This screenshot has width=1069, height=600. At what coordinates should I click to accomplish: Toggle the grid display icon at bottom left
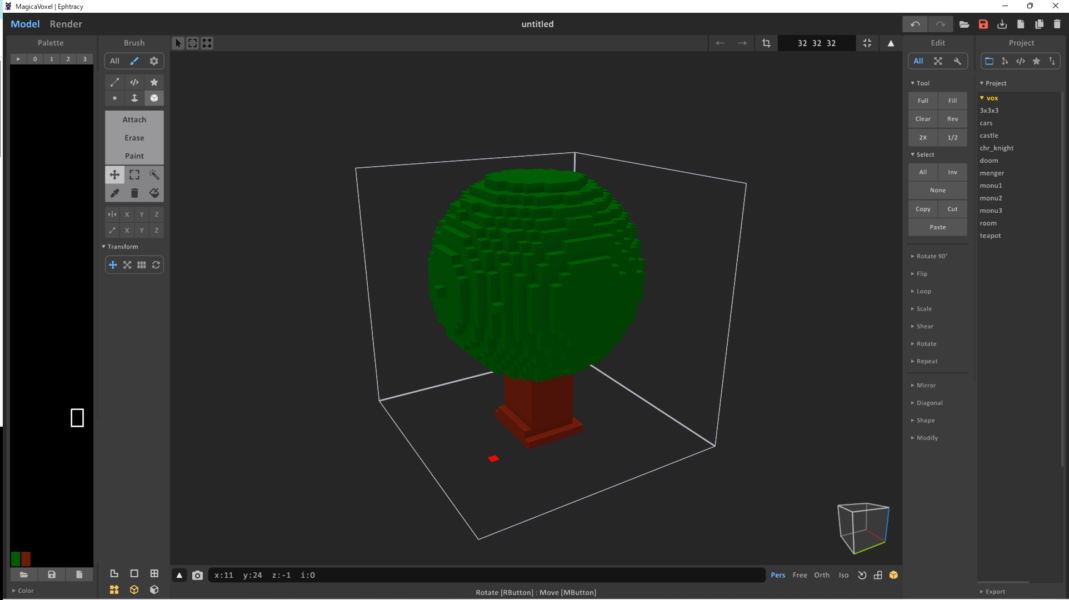pos(154,574)
